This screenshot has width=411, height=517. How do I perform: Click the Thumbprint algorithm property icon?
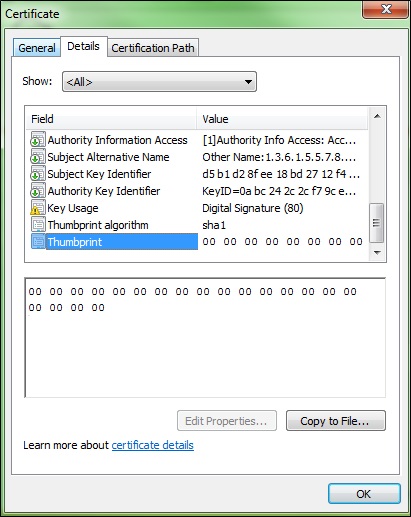click(38, 225)
